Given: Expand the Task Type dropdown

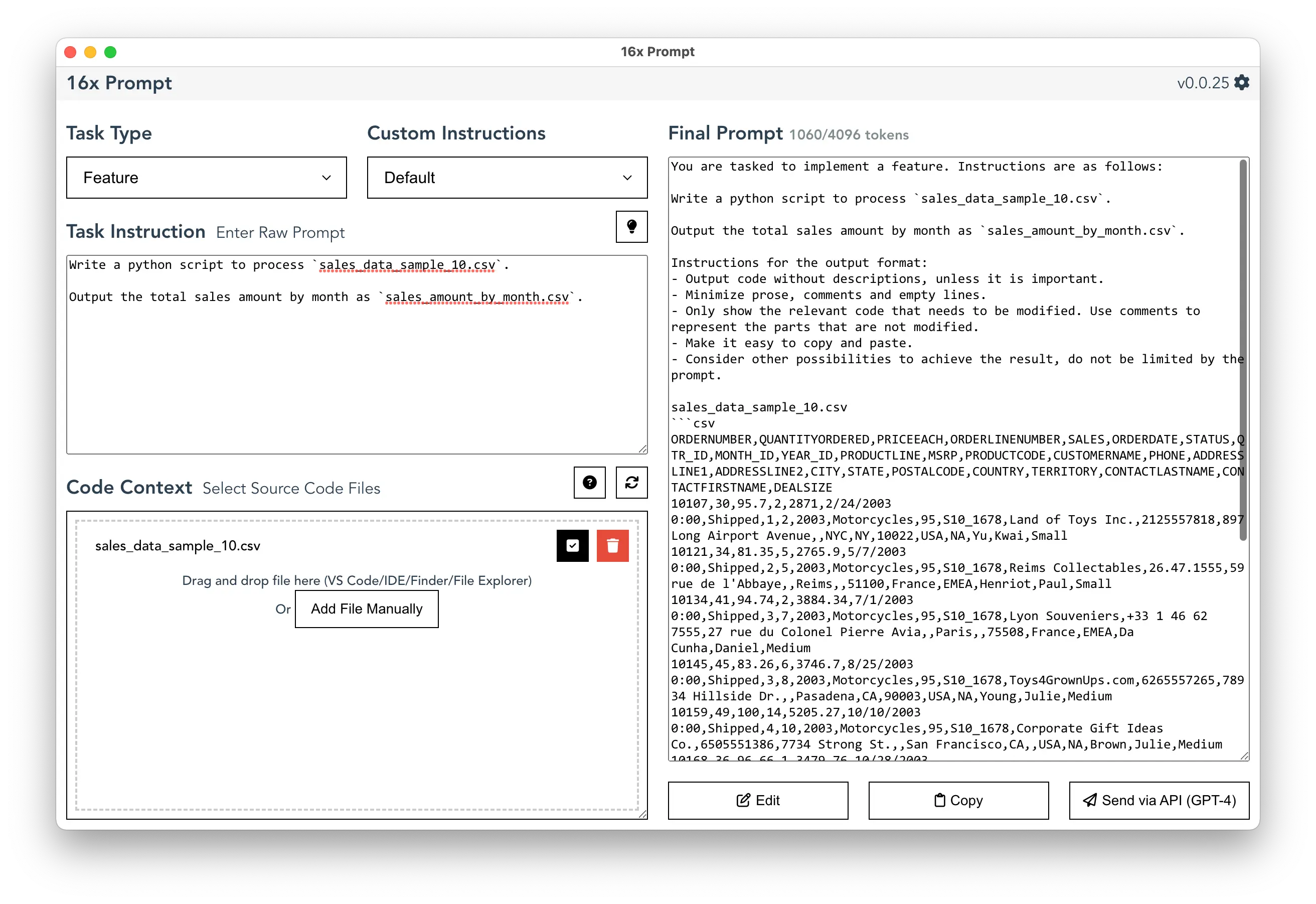Looking at the screenshot, I should click(x=204, y=178).
